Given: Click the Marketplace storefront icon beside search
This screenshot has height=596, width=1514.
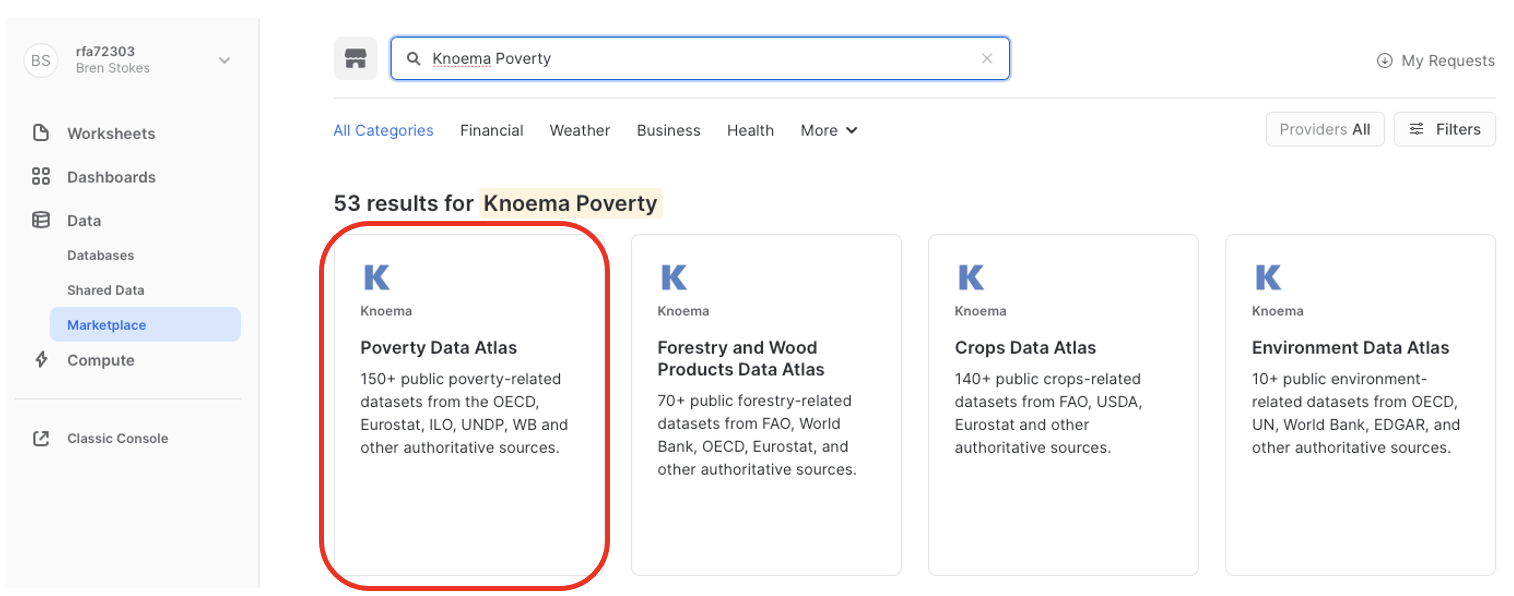Looking at the screenshot, I should tap(355, 59).
